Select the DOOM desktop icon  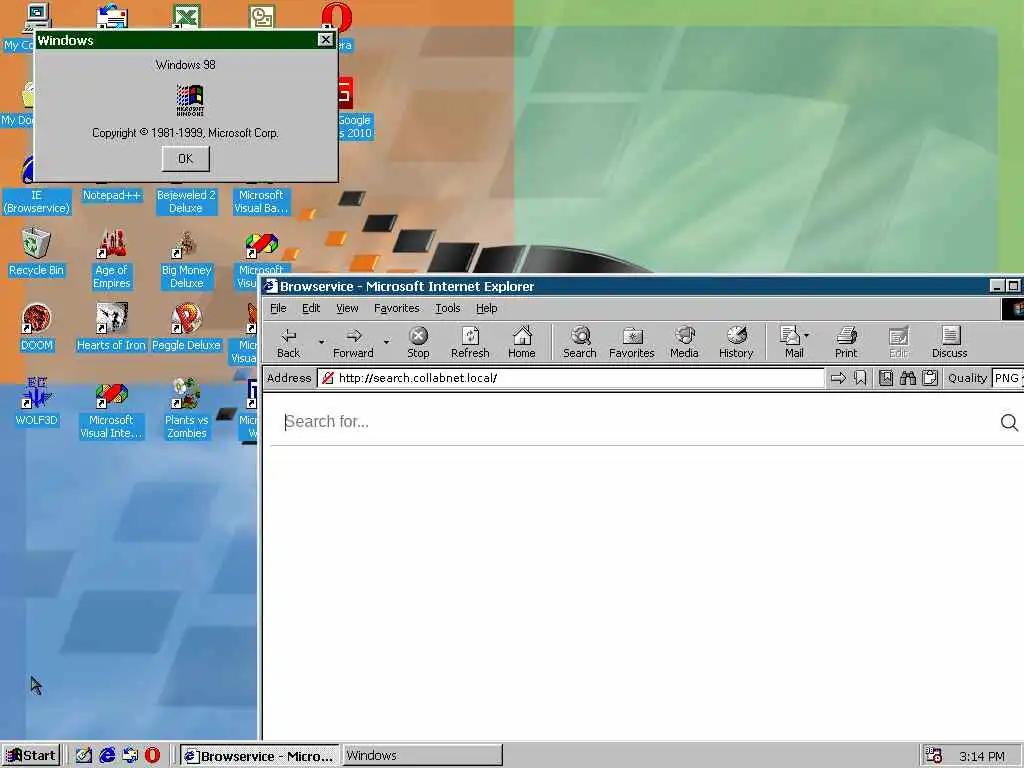pos(37,327)
